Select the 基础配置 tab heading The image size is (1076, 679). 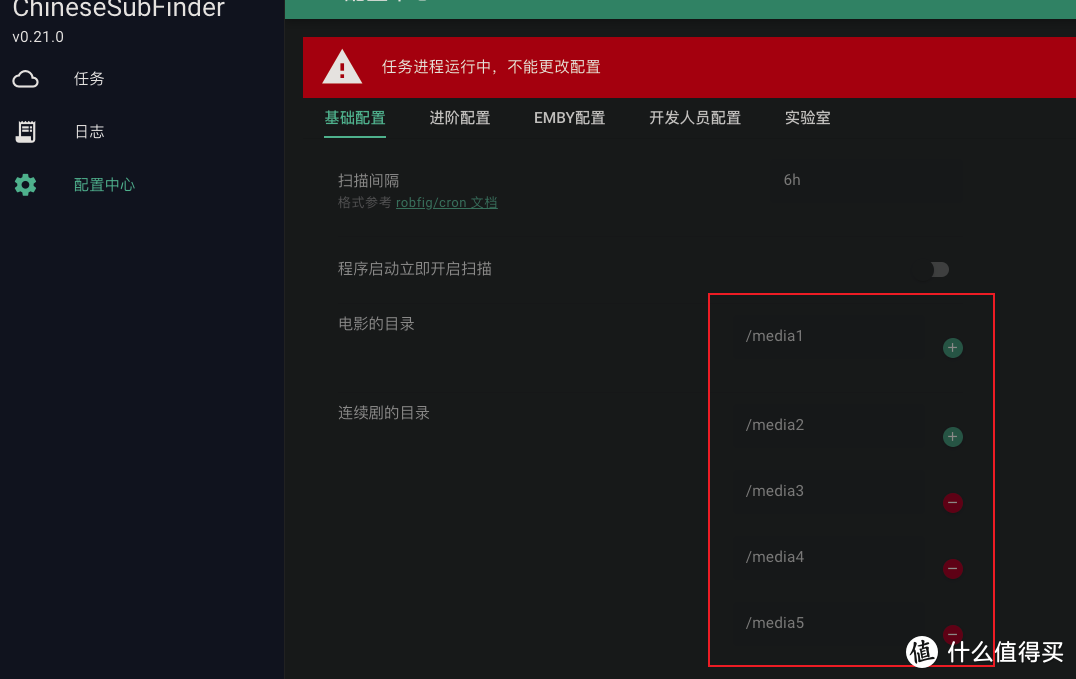[x=355, y=117]
